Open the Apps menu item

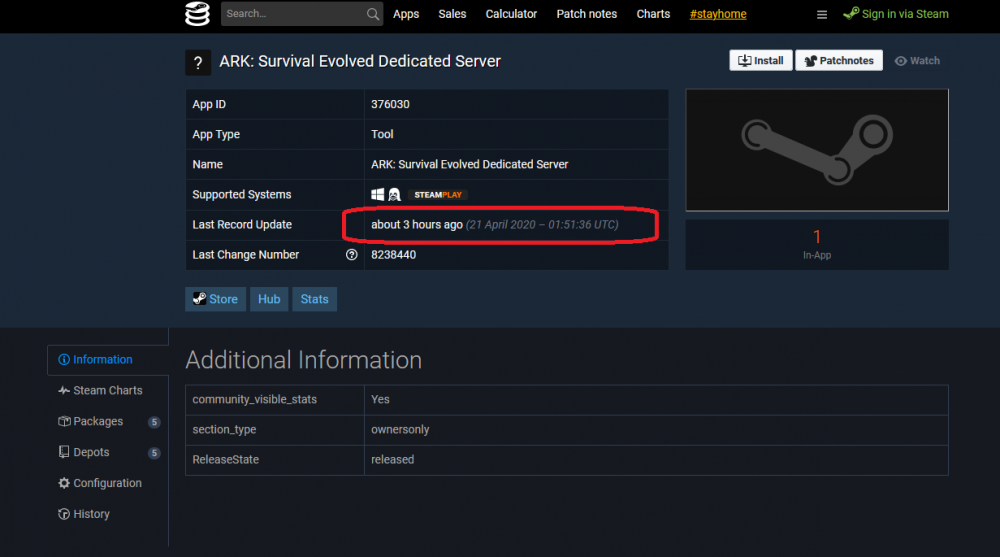406,14
